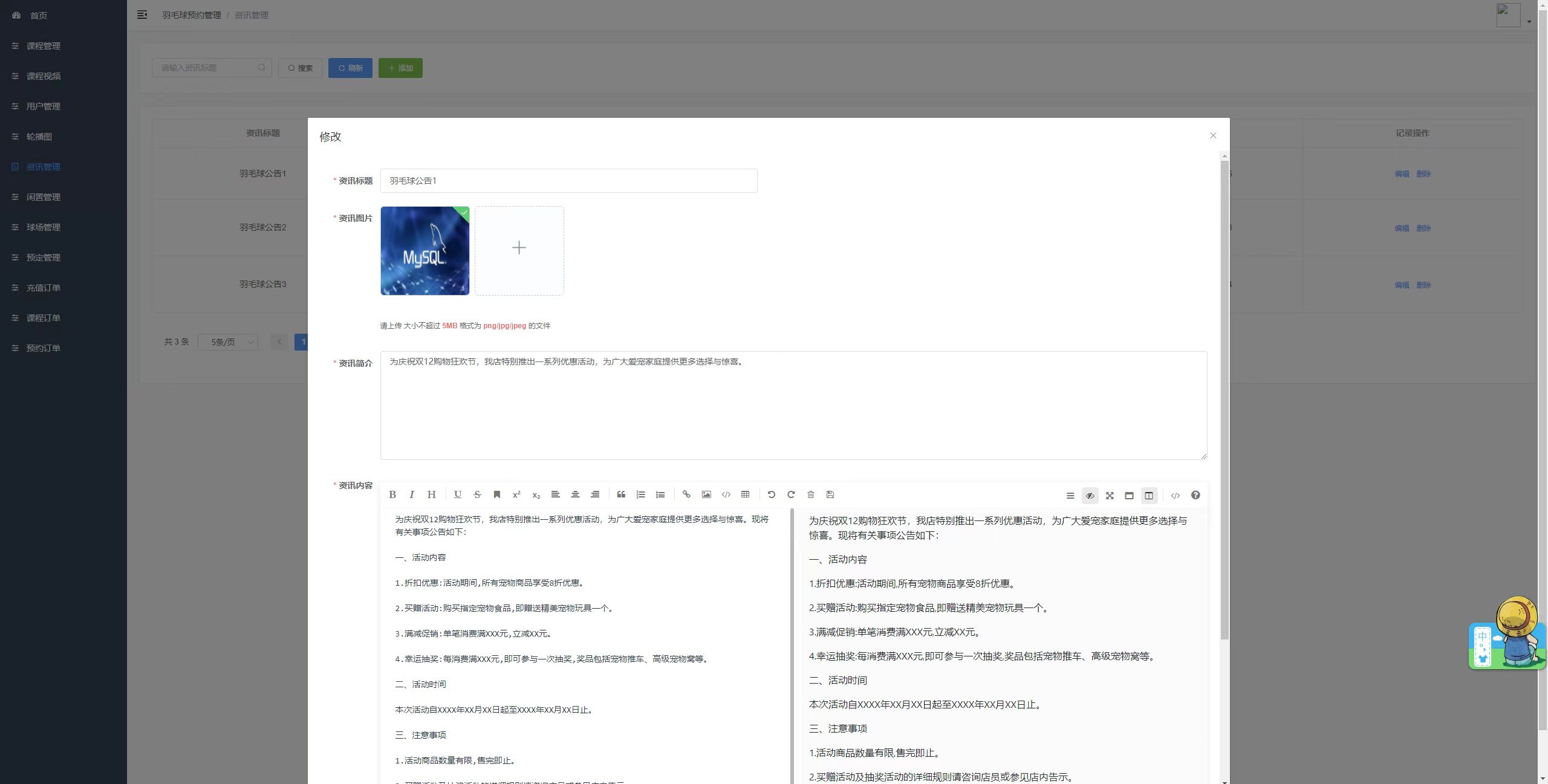
Task: Insert an ordered list
Action: (641, 494)
